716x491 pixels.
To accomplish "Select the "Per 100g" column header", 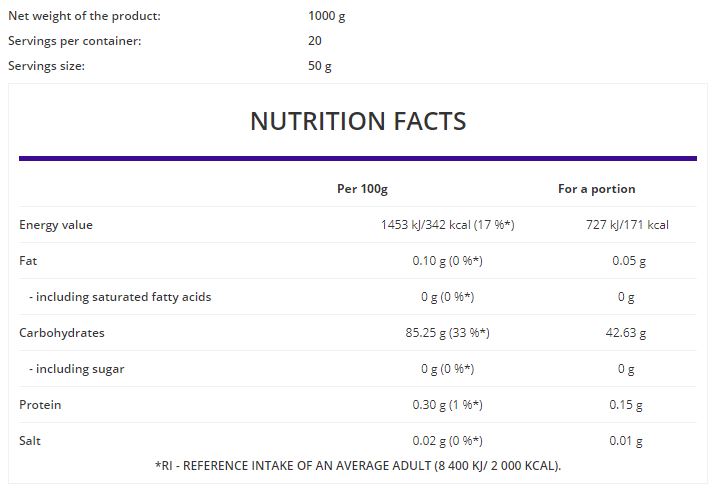I will click(x=362, y=188).
